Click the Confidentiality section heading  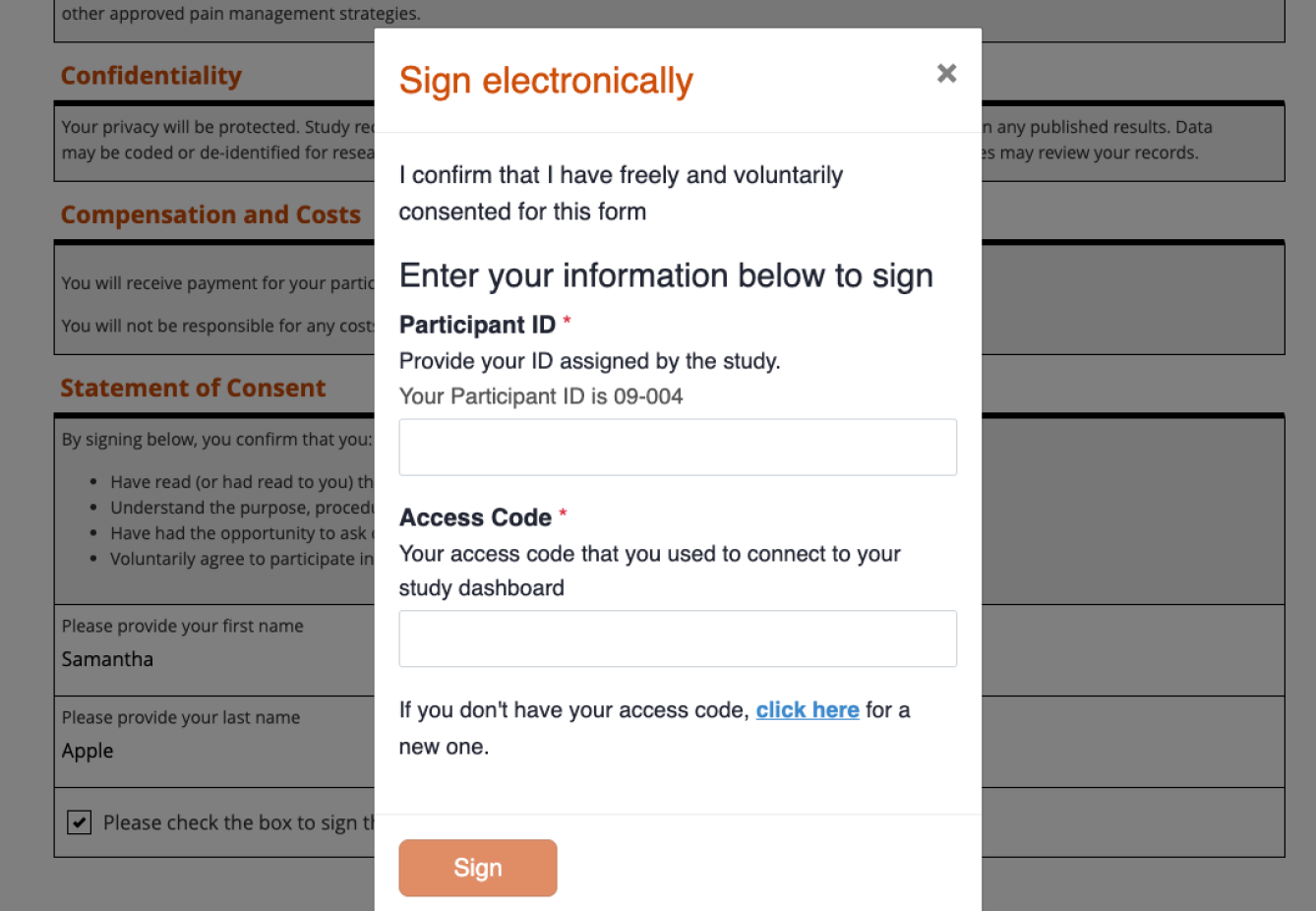tap(151, 76)
